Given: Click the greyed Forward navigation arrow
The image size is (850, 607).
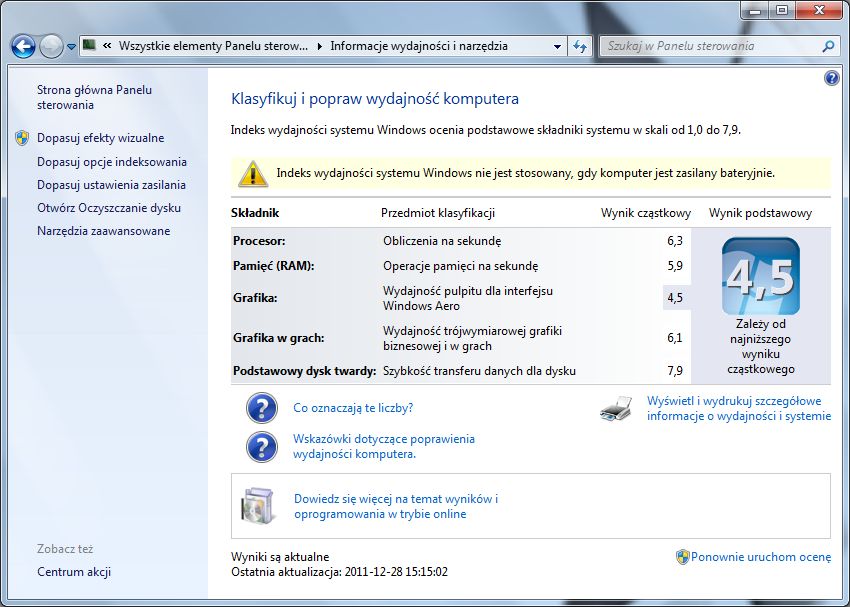Looking at the screenshot, I should [51, 47].
